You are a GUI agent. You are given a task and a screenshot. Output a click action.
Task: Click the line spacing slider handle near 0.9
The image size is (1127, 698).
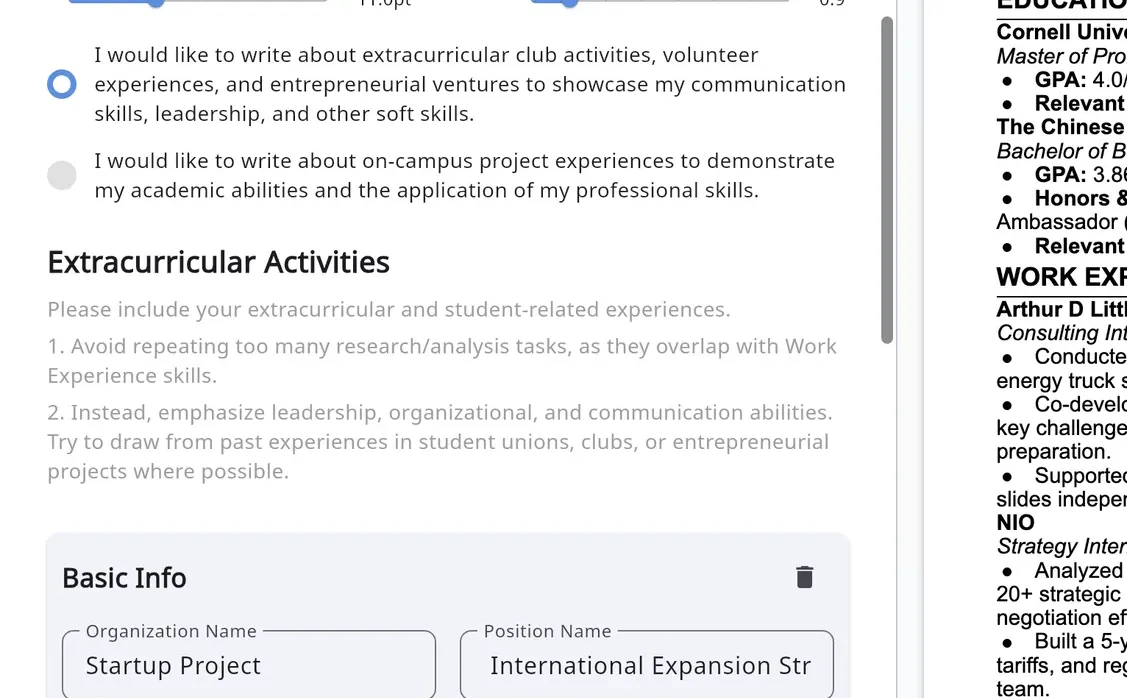pyautogui.click(x=569, y=2)
